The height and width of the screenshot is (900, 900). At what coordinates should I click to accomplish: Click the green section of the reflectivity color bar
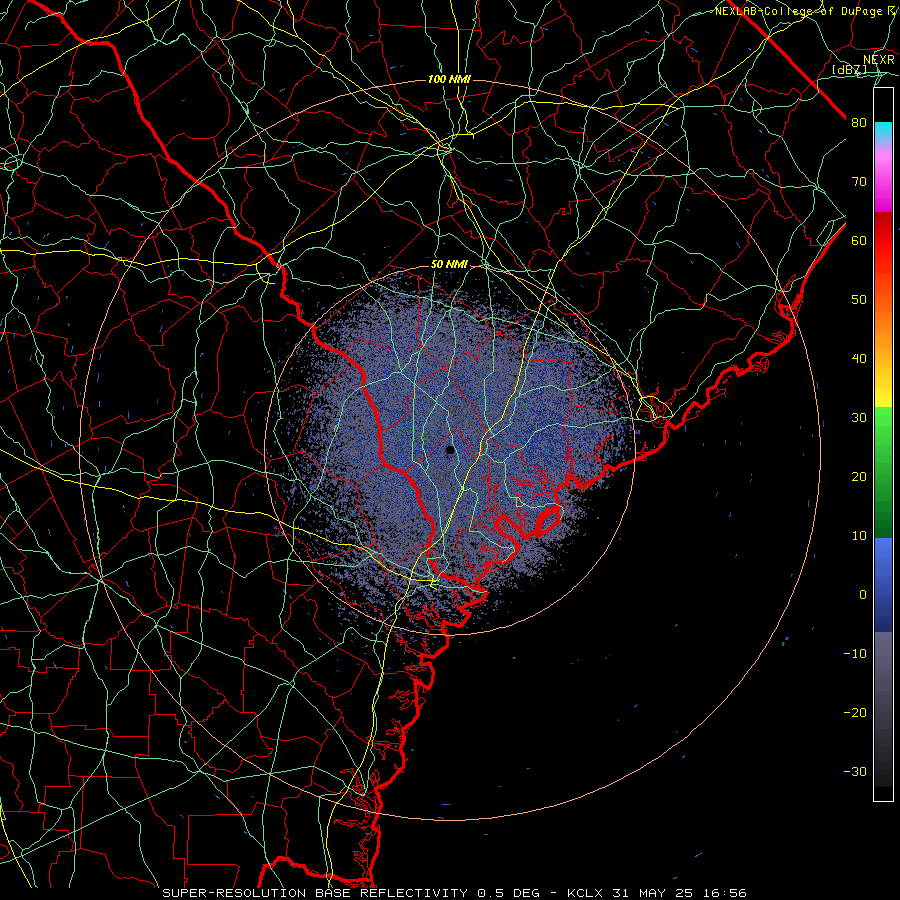point(883,472)
